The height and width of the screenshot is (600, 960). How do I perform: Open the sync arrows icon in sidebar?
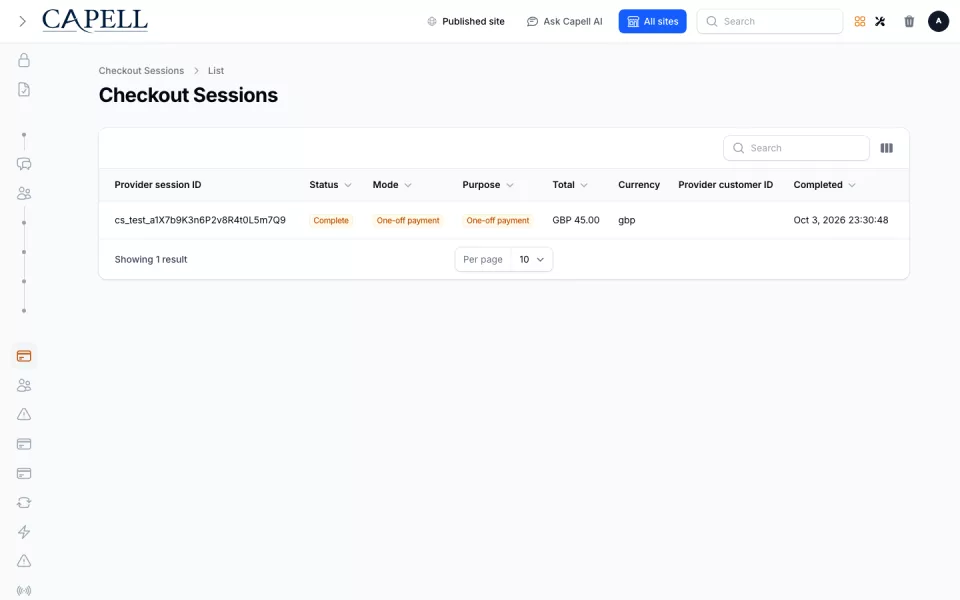click(x=24, y=503)
